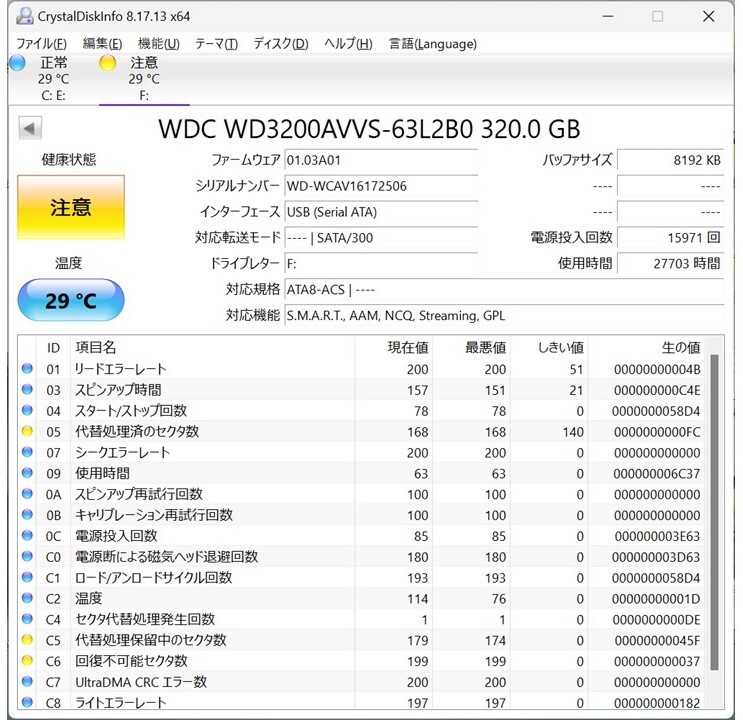Click the 健康状態 label
Image resolution: width=743 pixels, height=720 pixels.
(x=69, y=160)
